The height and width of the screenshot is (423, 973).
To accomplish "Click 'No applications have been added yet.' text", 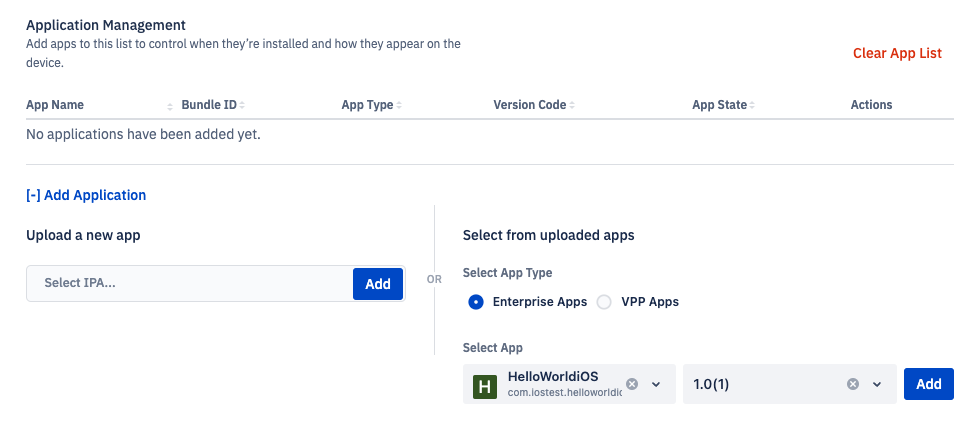I will pyautogui.click(x=143, y=134).
